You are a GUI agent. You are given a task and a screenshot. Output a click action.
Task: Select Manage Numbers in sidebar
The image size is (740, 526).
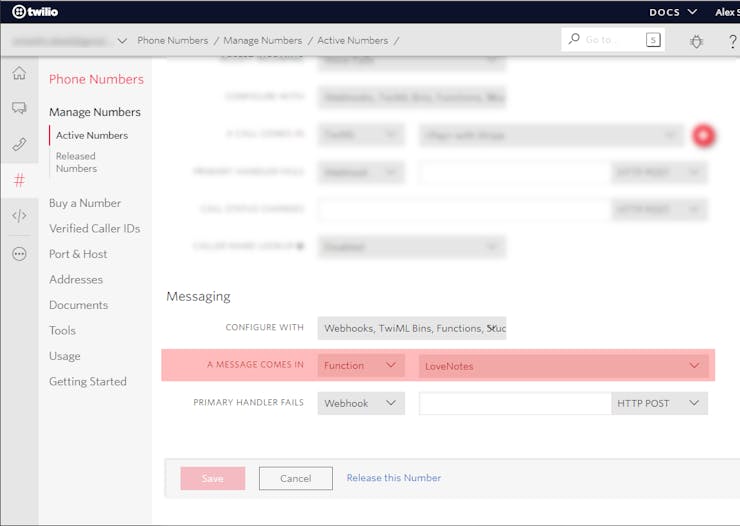coord(95,112)
